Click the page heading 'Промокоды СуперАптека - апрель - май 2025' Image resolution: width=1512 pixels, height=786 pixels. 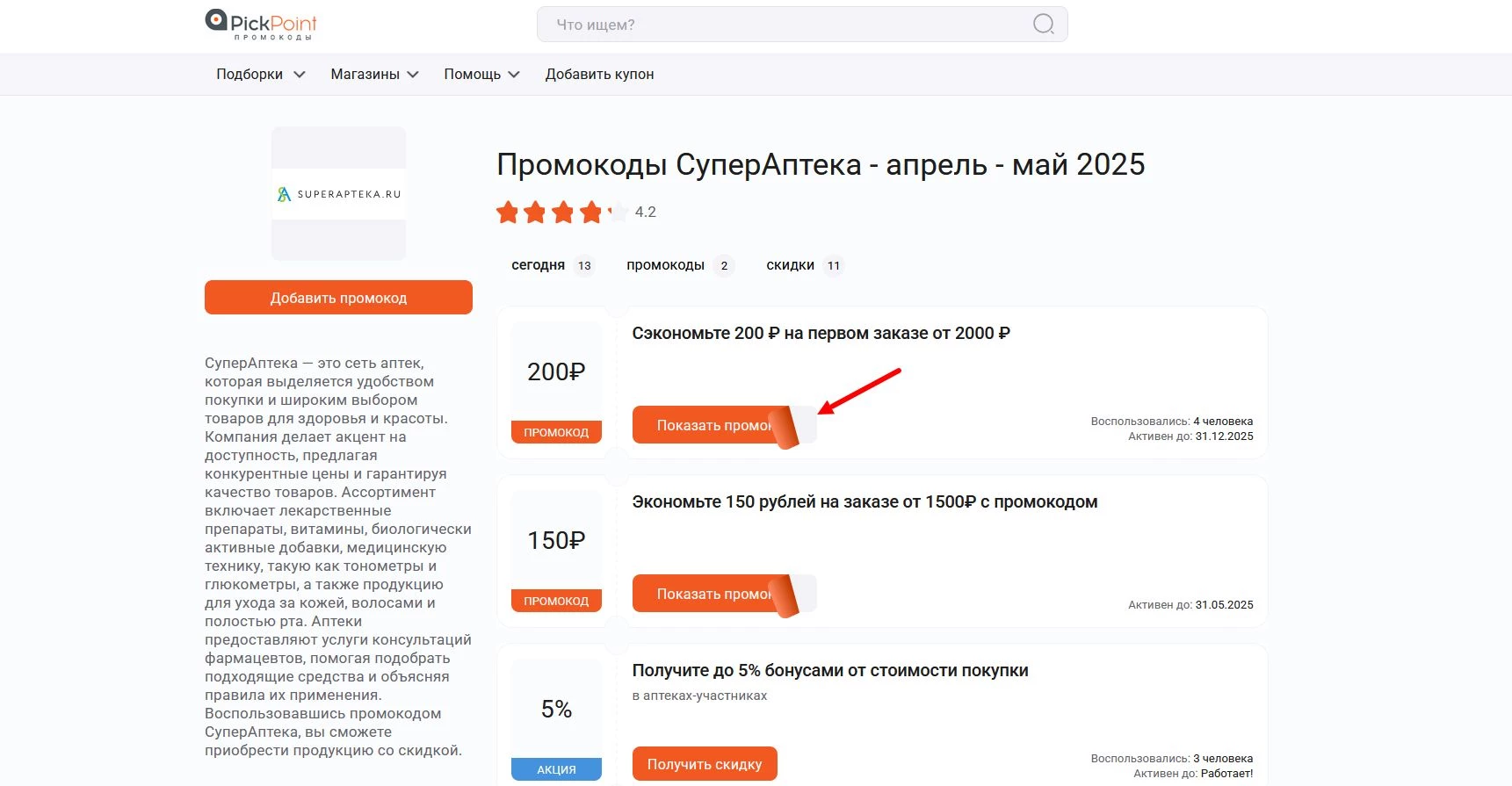click(x=821, y=164)
